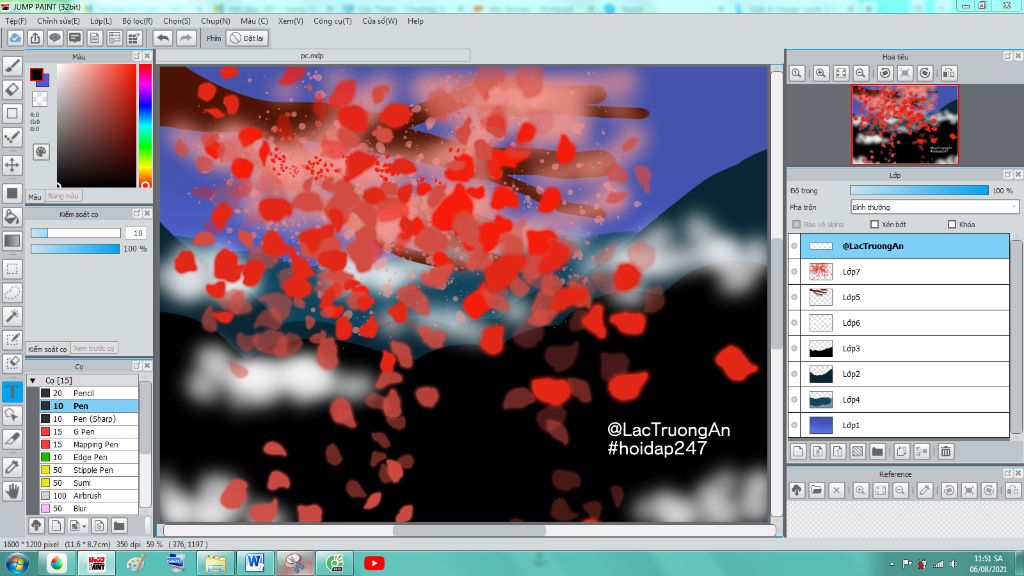This screenshot has height=576, width=1024.
Task: Rotate view left in the navigator panel
Action: tap(885, 73)
